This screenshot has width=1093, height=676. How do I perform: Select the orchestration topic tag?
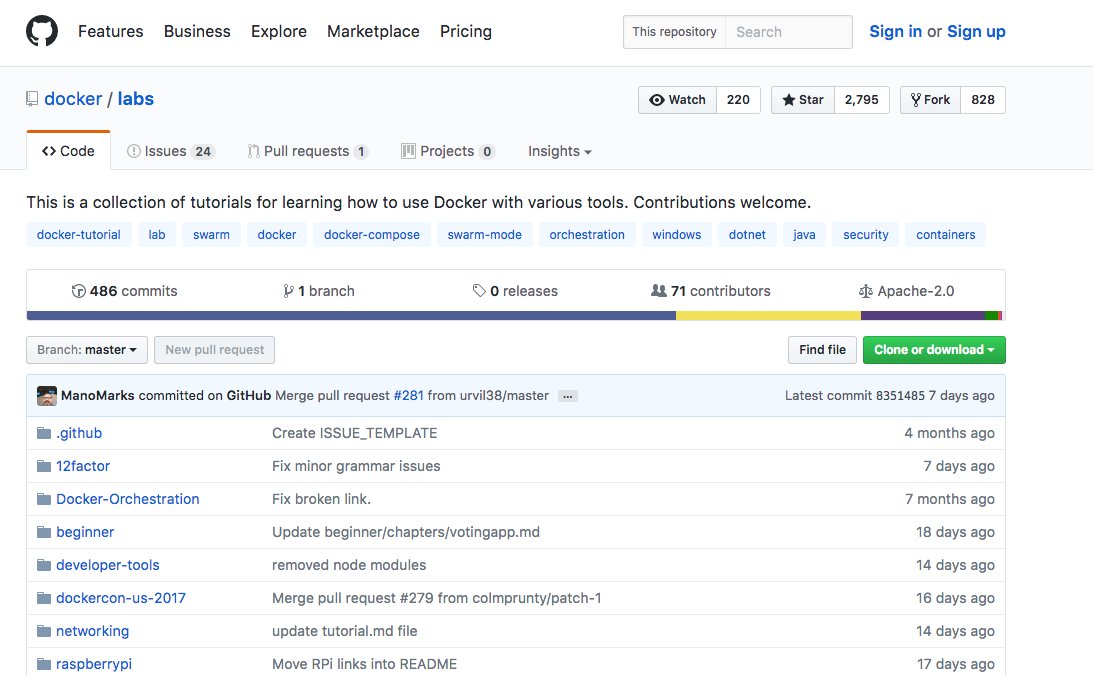tap(587, 235)
